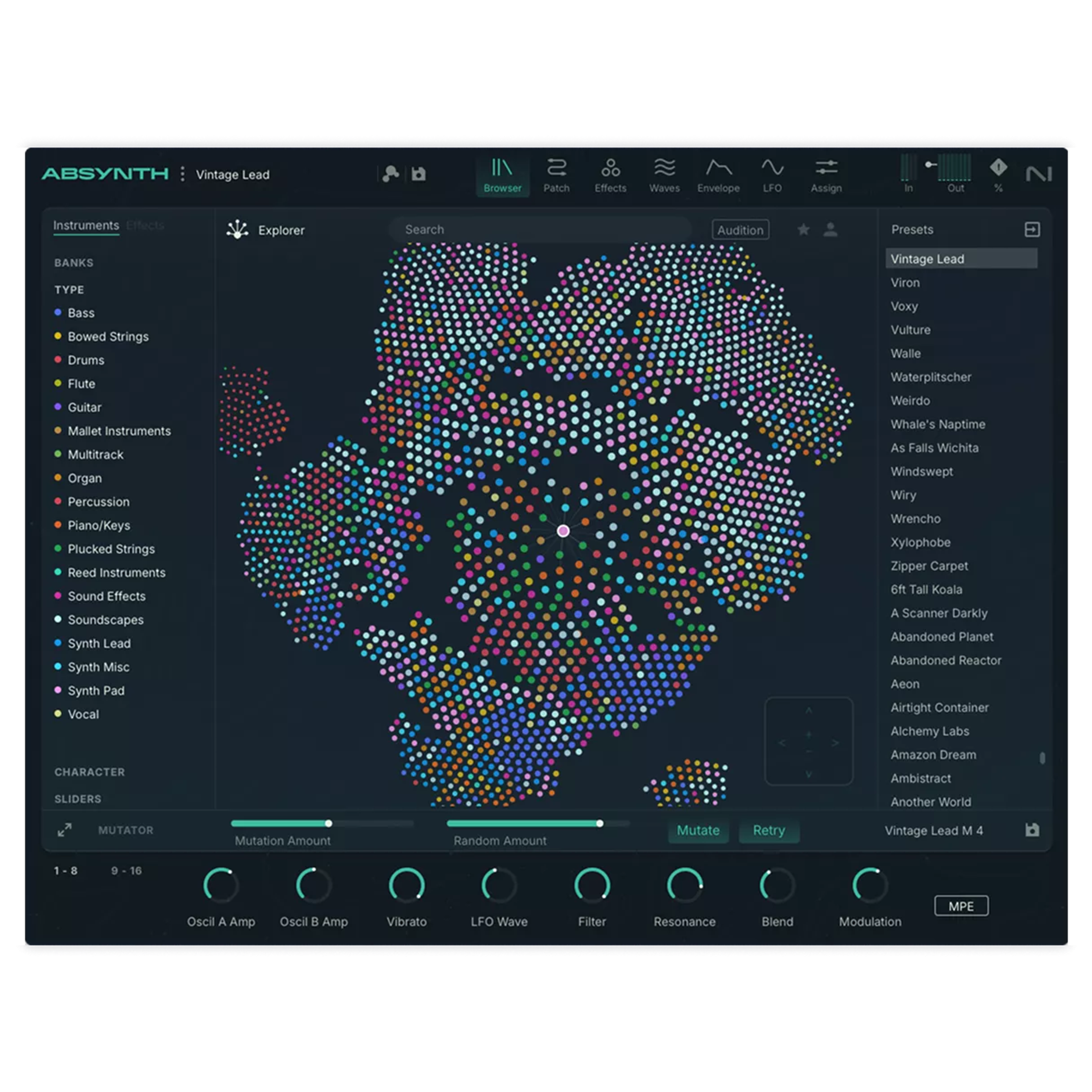This screenshot has height=1092, width=1092.
Task: Select the Windswept preset from the list
Action: pos(921,471)
